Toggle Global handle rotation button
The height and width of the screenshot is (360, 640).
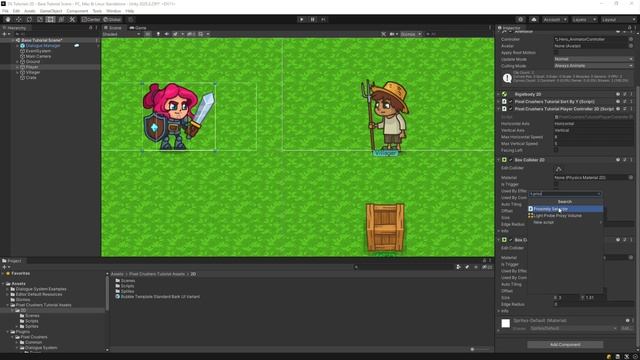[x=112, y=20]
